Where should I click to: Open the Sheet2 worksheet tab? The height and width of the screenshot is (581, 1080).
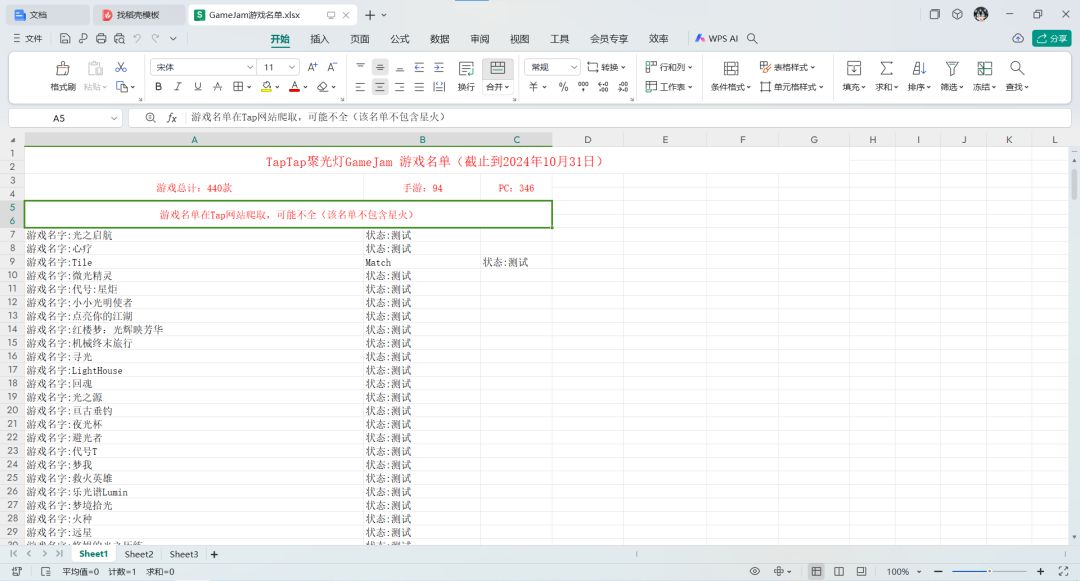tap(139, 554)
